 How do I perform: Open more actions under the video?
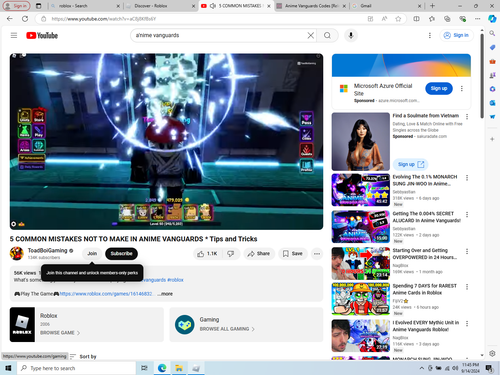[317, 254]
